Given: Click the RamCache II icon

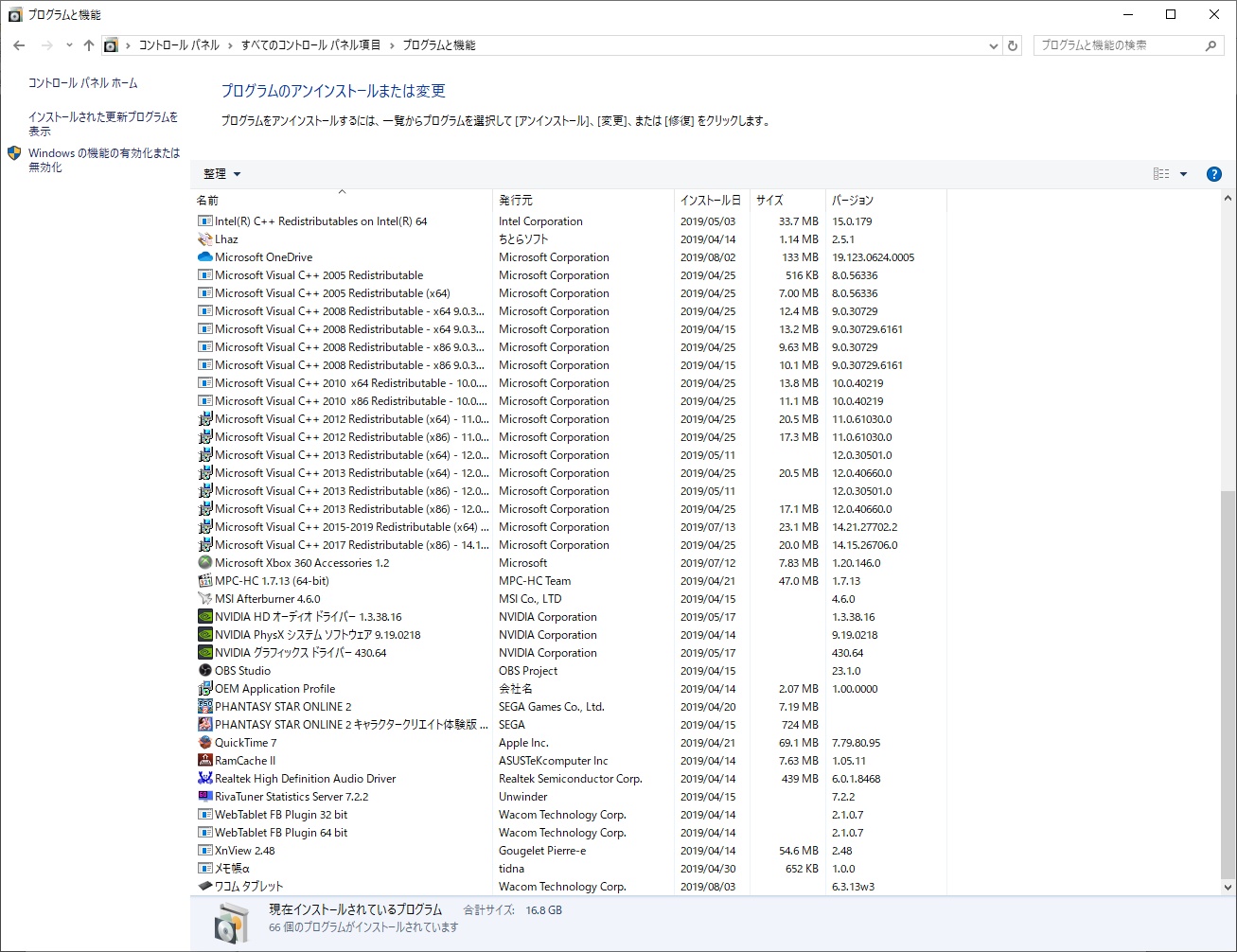Looking at the screenshot, I should pyautogui.click(x=205, y=761).
